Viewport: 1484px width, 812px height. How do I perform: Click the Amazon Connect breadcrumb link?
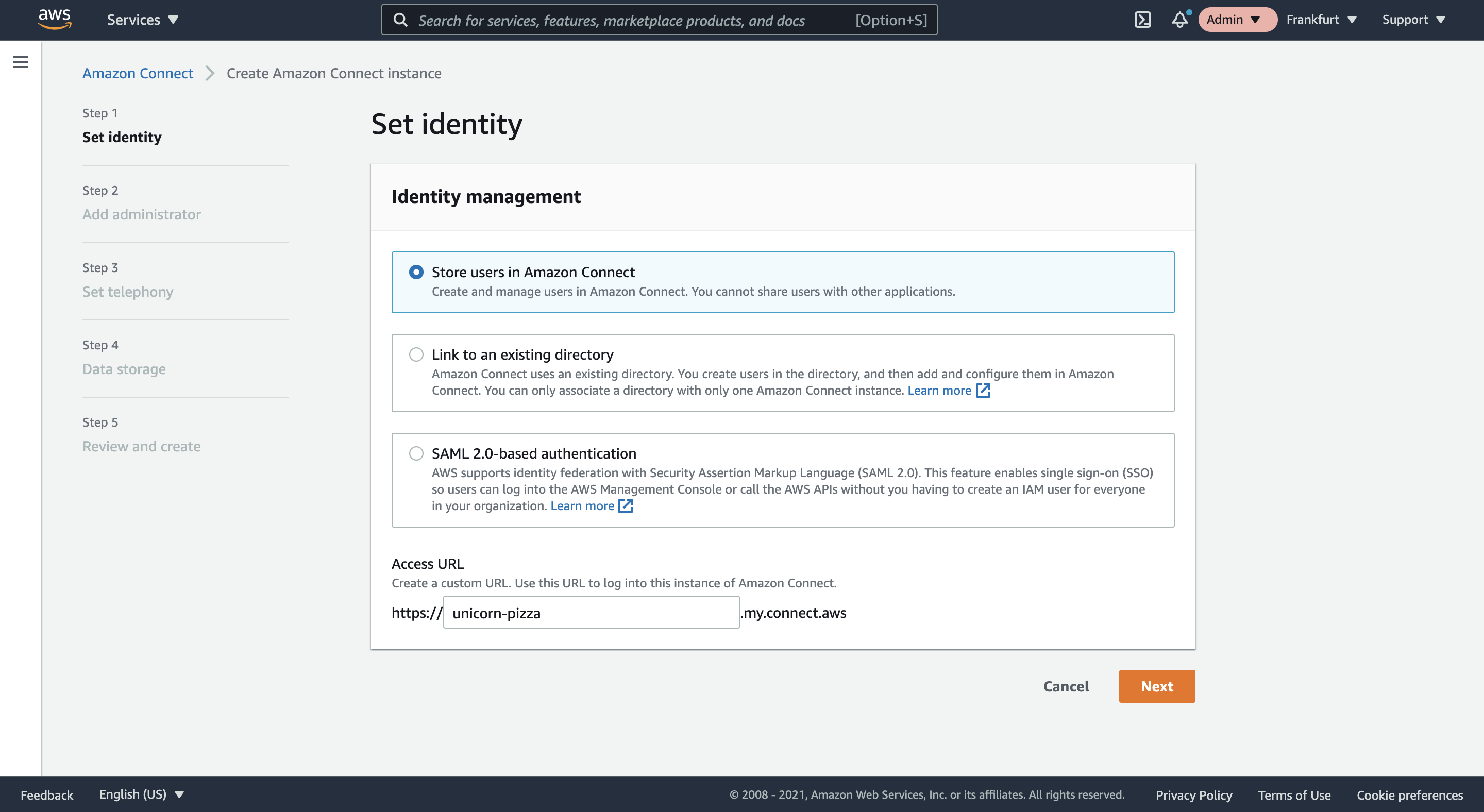[x=138, y=73]
